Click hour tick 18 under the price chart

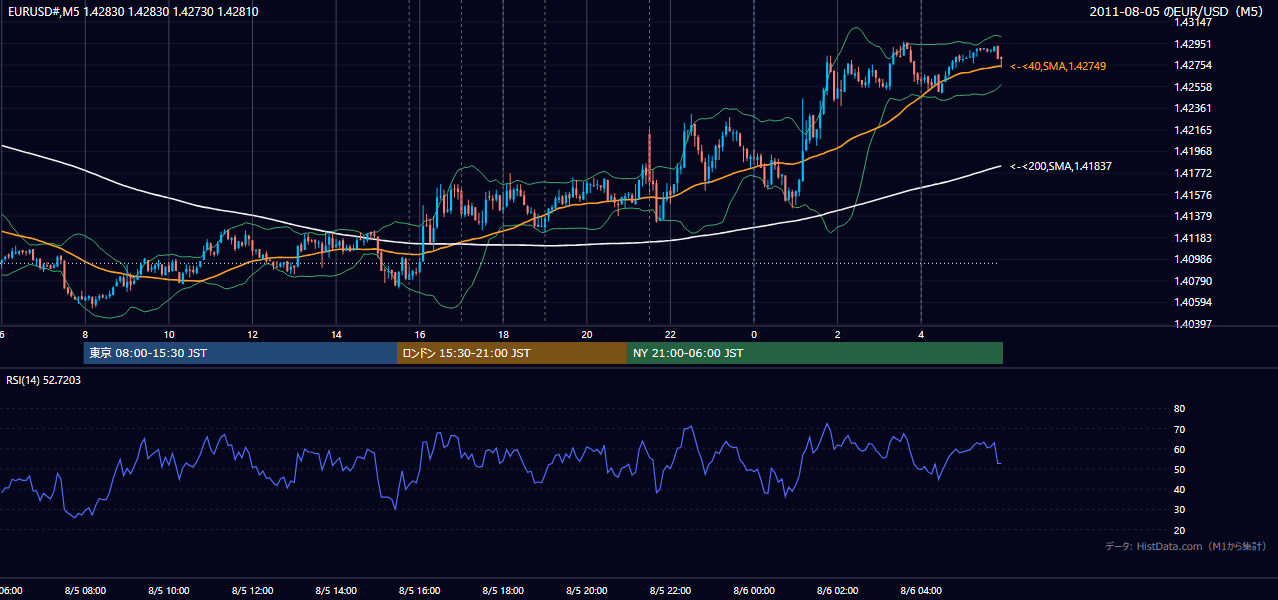pos(503,334)
